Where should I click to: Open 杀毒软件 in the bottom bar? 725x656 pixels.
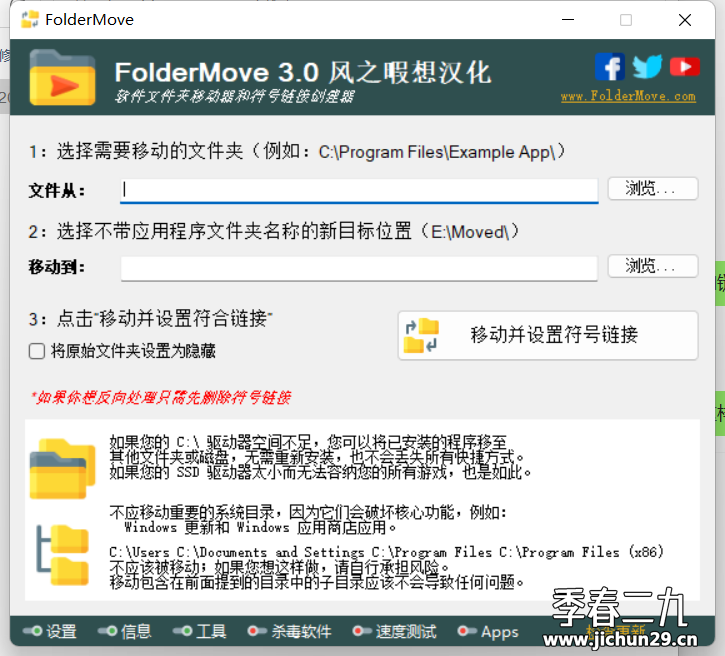301,631
